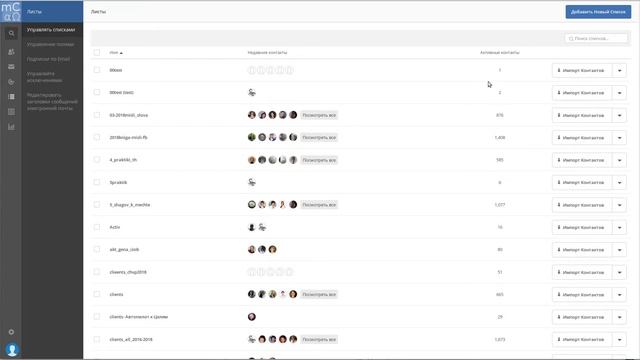Screen dimensions: 640x360
Task: Click Посмотреть все in the 9_shagov_k_mechte row
Action: click(x=319, y=205)
